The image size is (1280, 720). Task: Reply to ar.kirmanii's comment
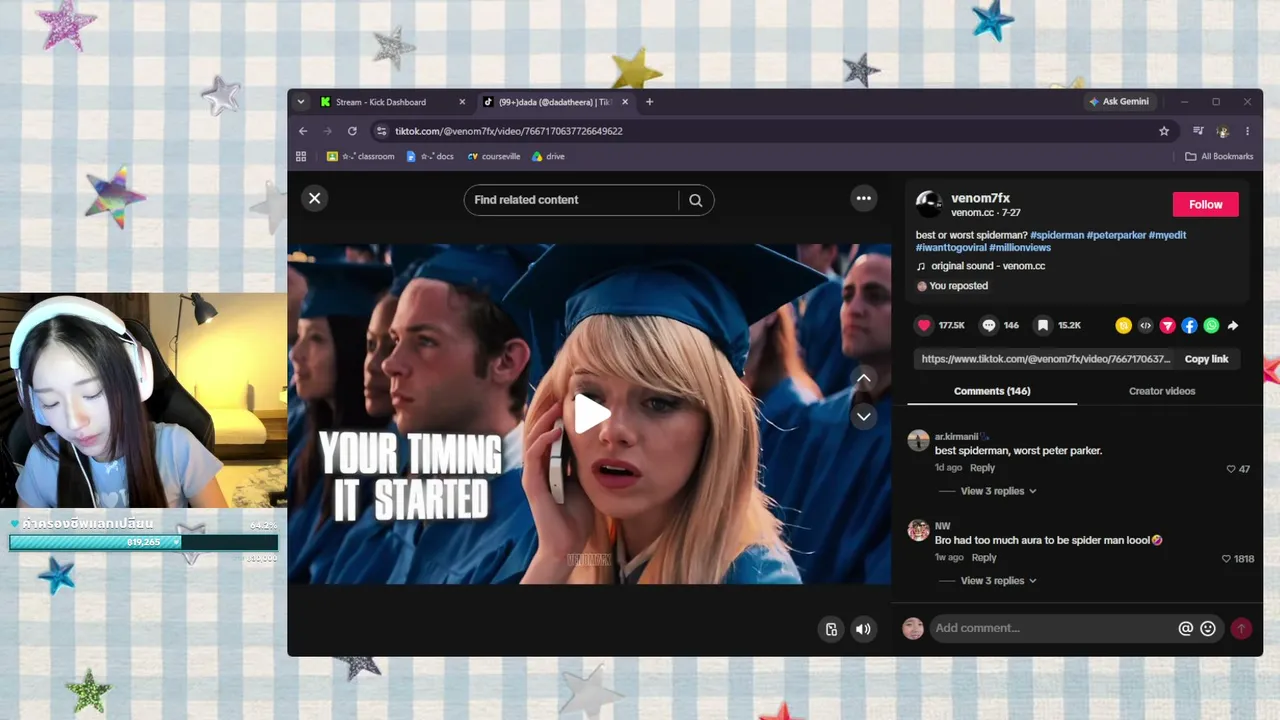(982, 468)
